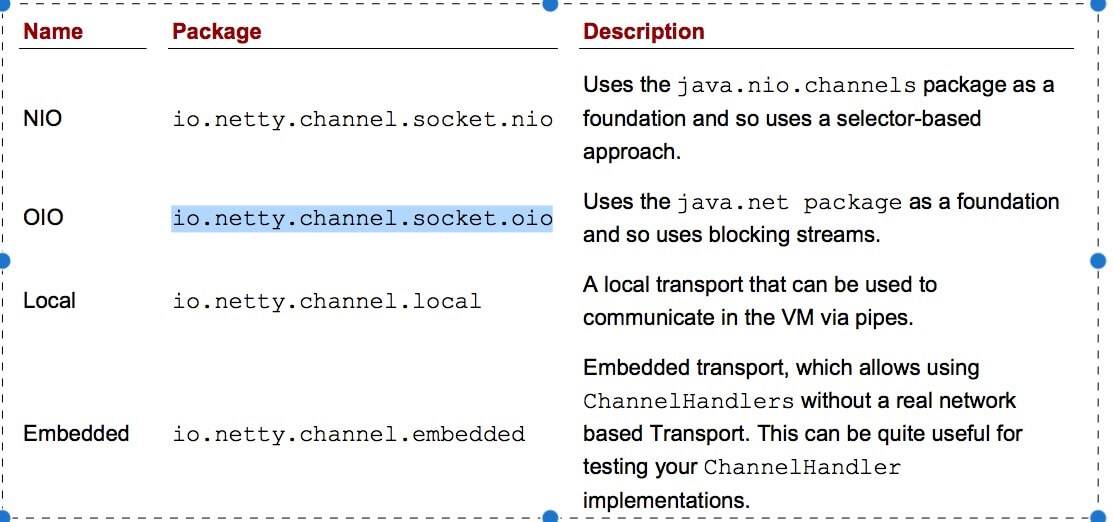1114x522 pixels.
Task: Click the java.nio.channels code text
Action: pyautogui.click(x=796, y=87)
